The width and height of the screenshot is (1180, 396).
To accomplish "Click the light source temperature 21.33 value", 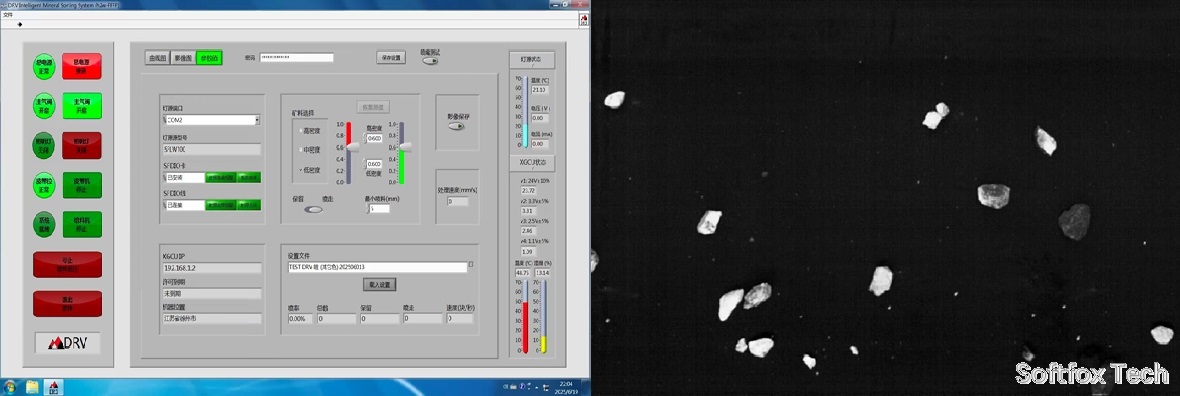I will coord(540,90).
